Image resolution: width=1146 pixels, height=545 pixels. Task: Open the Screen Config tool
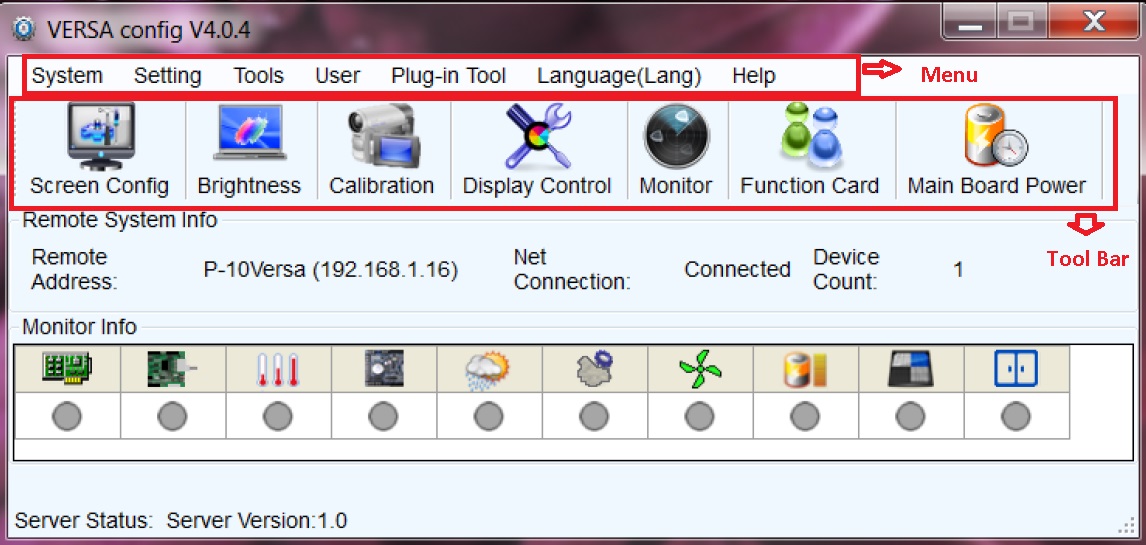[x=99, y=151]
